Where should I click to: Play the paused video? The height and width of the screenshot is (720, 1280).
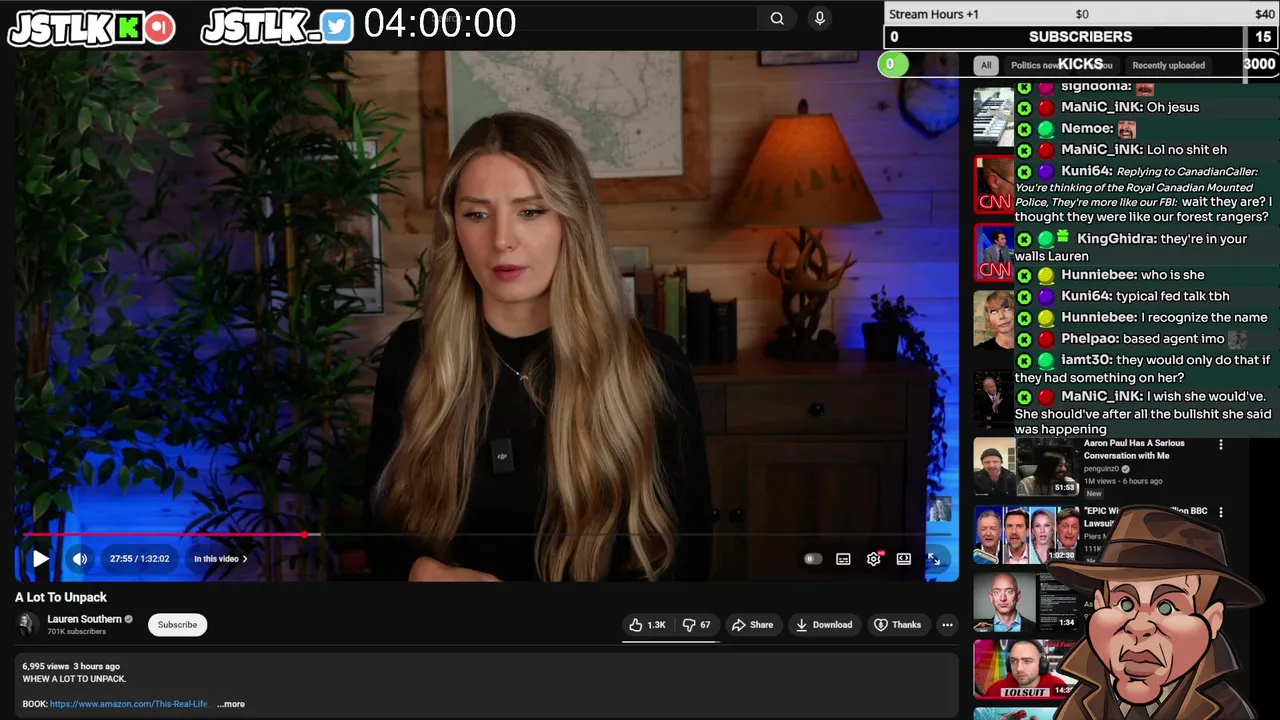(40, 559)
